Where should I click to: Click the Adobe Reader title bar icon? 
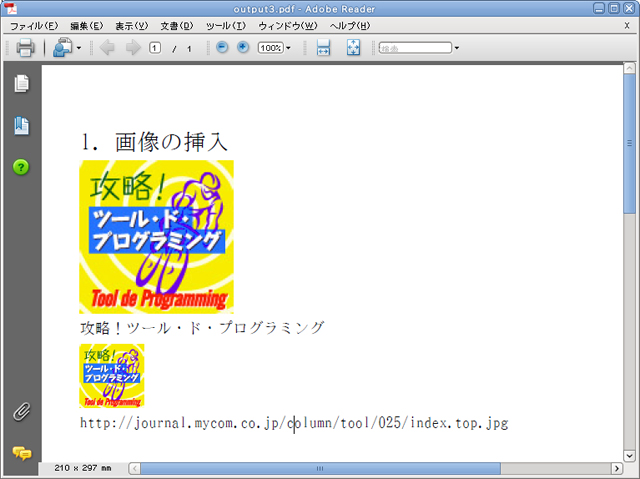(10, 8)
